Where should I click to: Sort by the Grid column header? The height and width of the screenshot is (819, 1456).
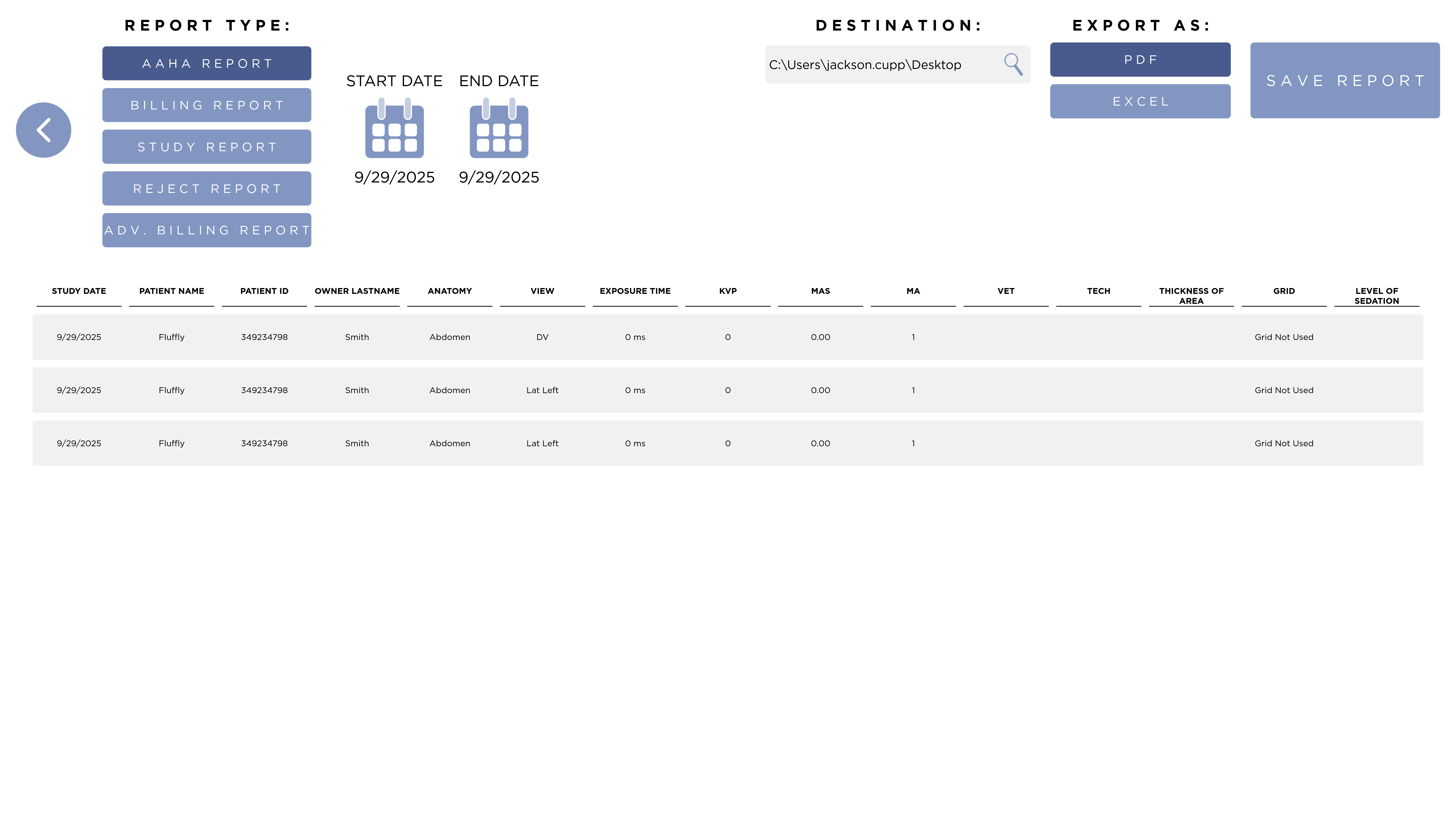click(1284, 291)
